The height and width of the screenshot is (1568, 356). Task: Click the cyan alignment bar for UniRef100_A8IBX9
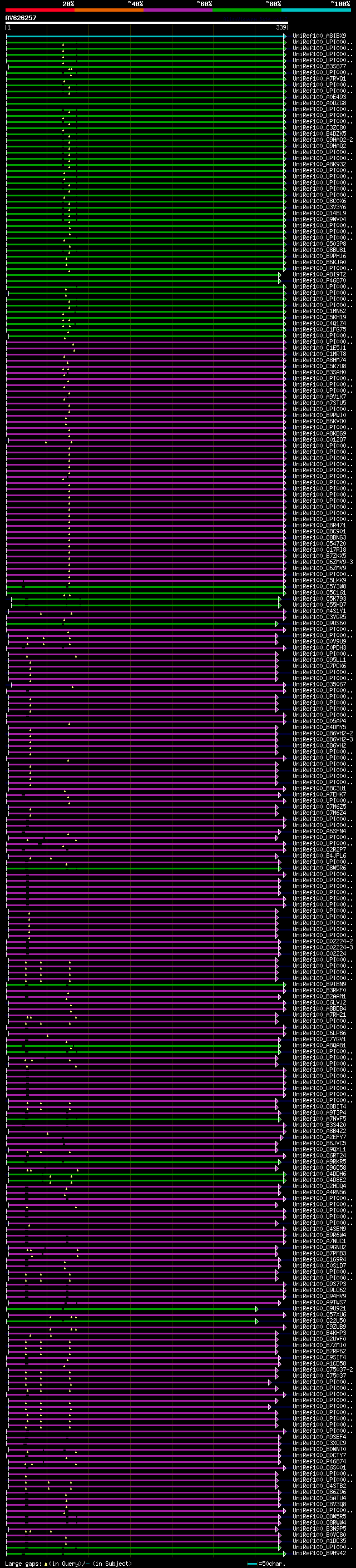point(145,37)
